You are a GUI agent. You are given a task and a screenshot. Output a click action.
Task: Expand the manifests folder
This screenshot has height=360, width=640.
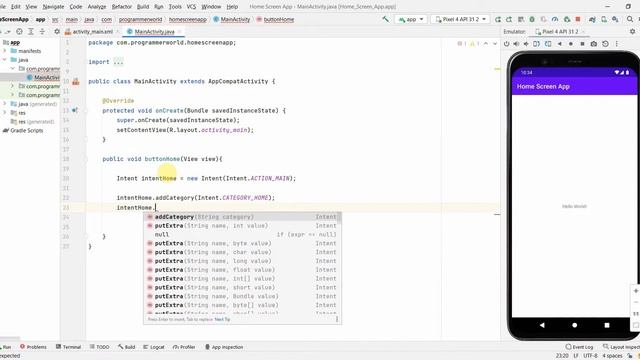click(x=5, y=51)
